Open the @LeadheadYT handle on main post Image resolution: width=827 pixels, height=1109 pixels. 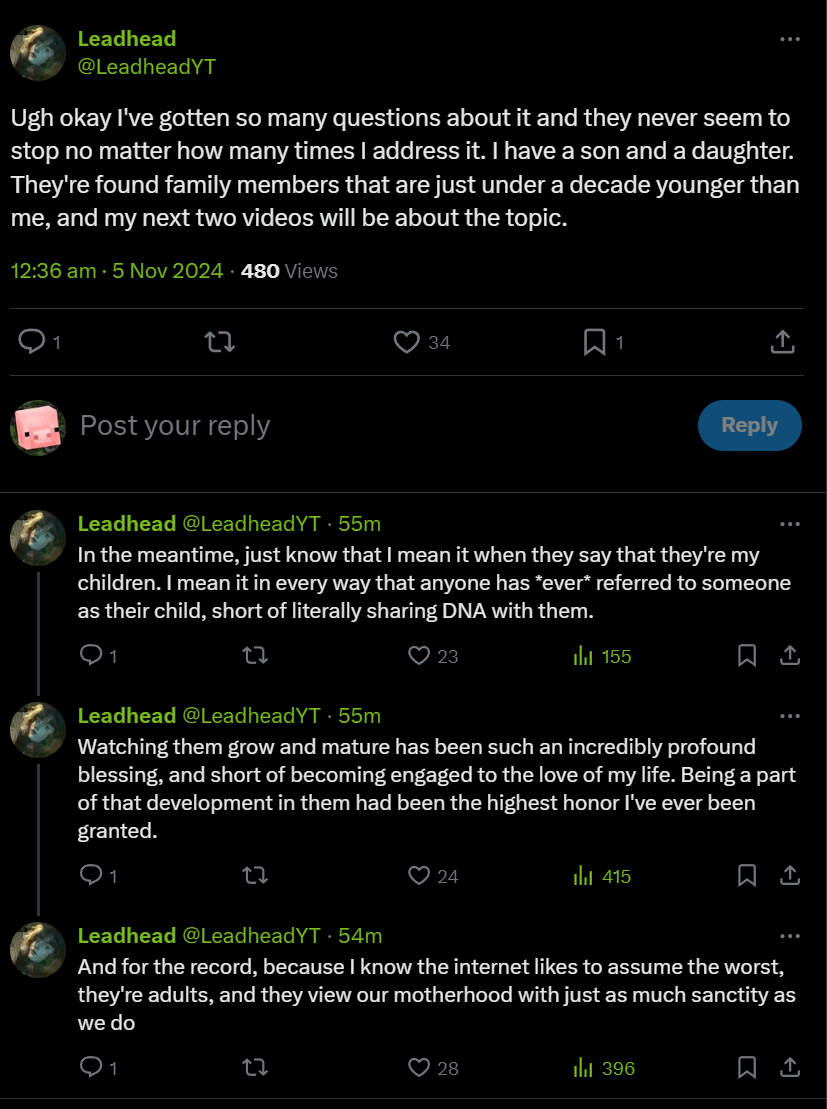[147, 67]
